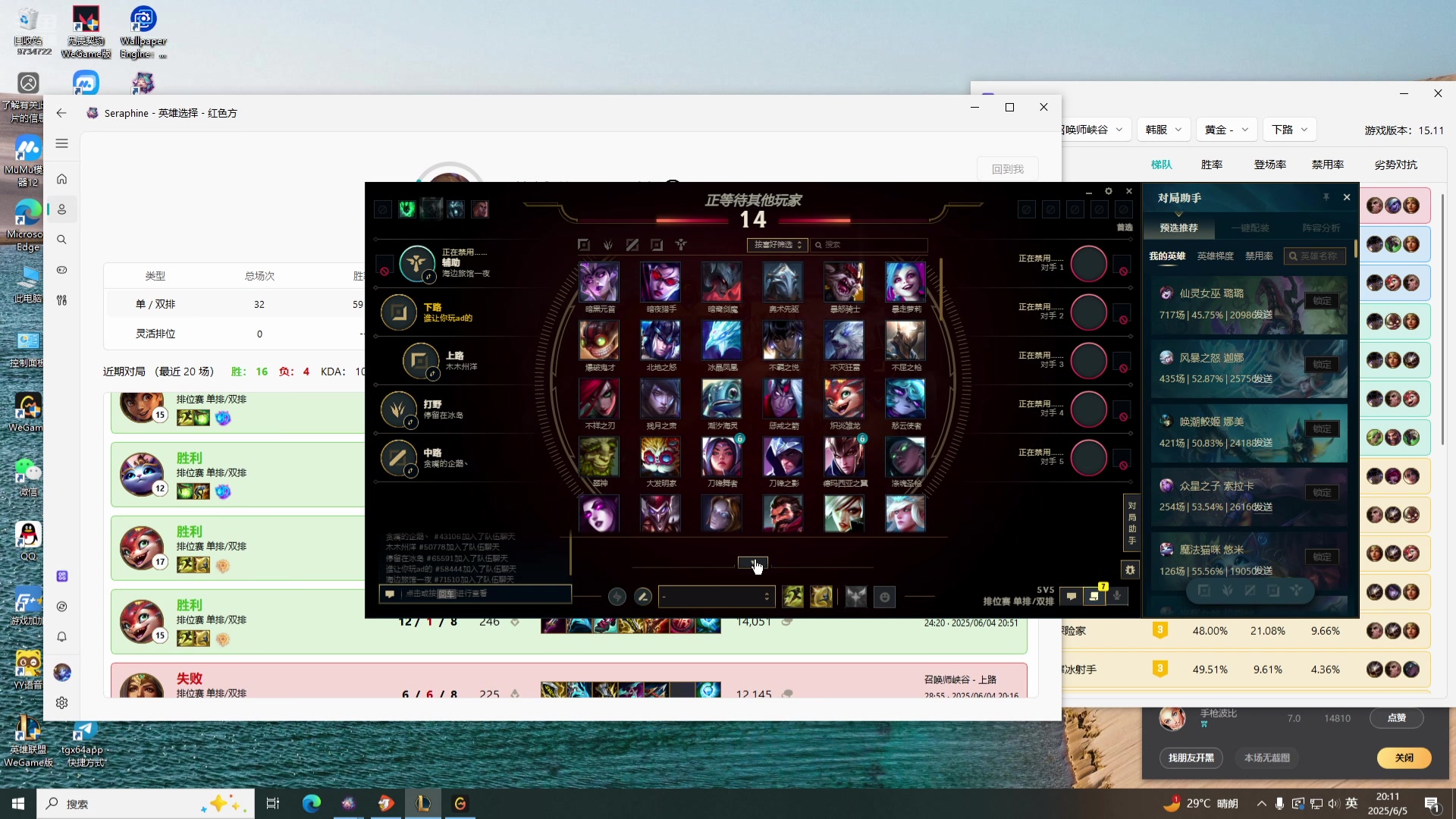Select 禁用率 sub-tab in assistant
This screenshot has width=1456, height=819.
1259,256
